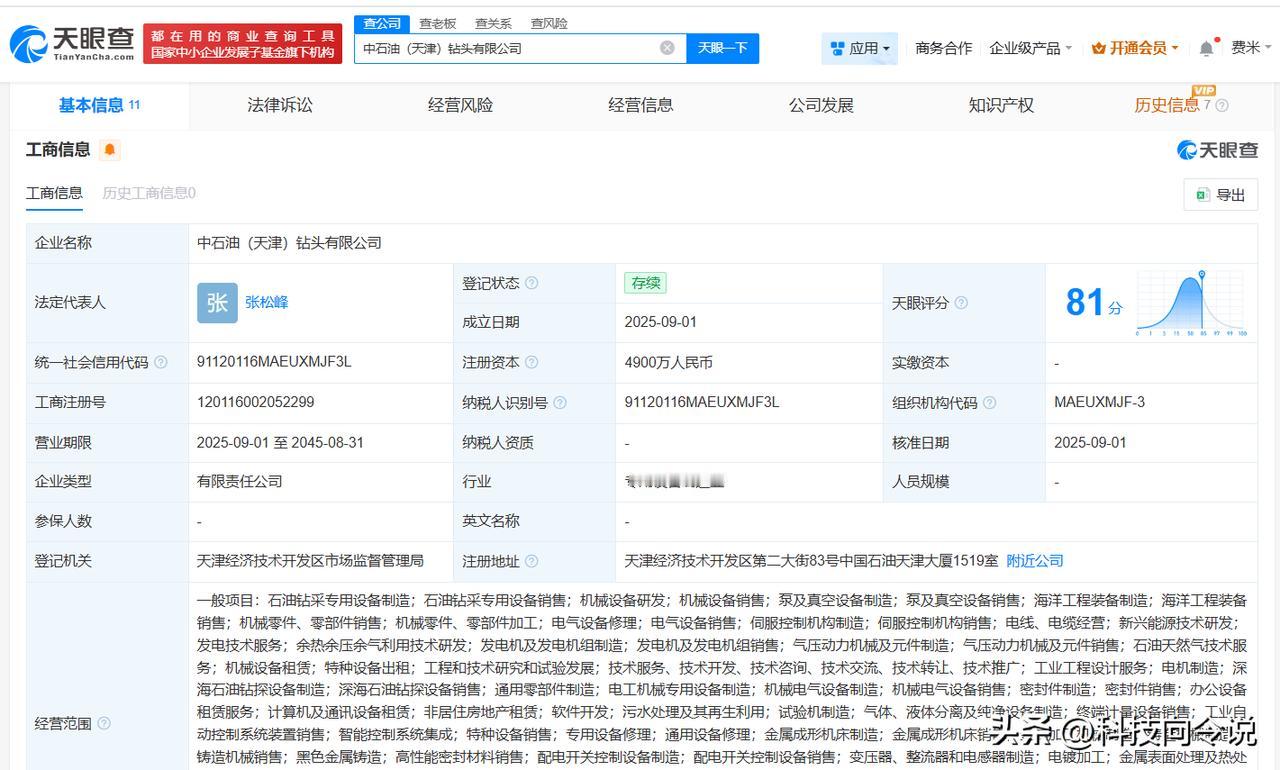
Task: Click company name 中石油（天津）钻头有限公司 in table
Action: 289,243
